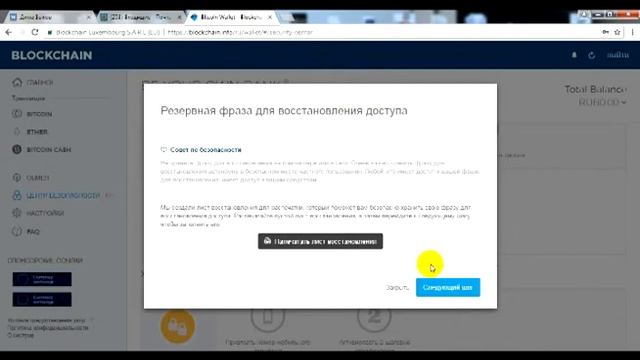Click the FAQ question icon

tap(17, 231)
